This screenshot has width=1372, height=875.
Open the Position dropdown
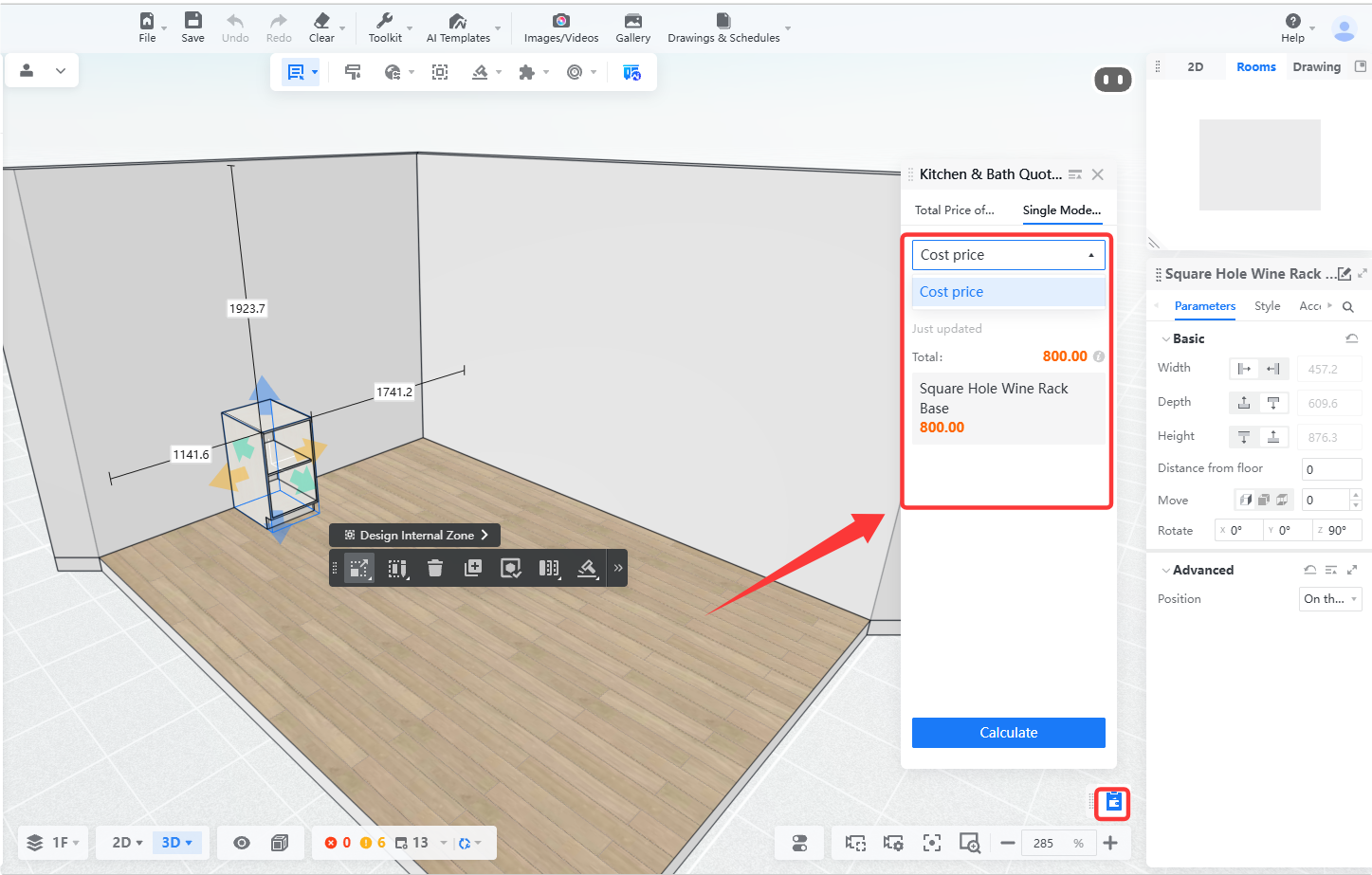click(x=1330, y=599)
